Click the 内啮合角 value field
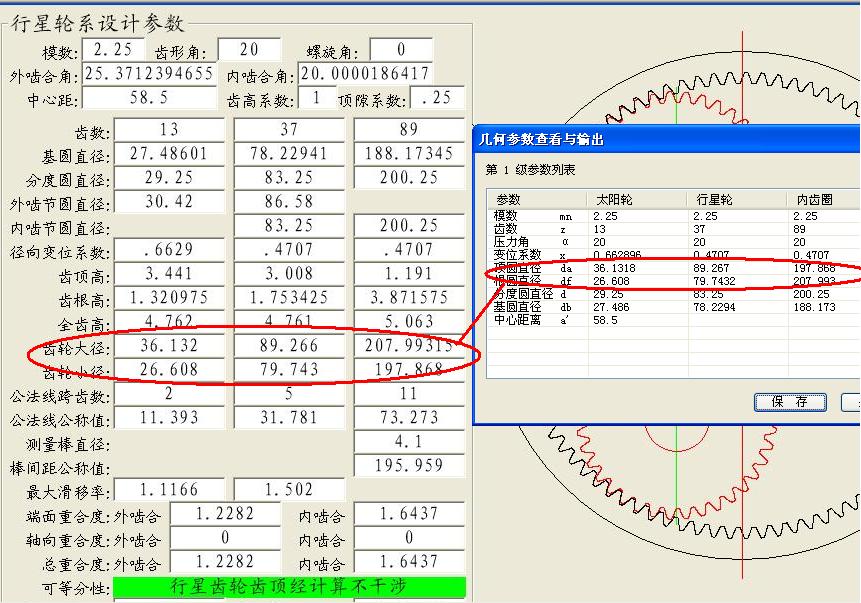 pyautogui.click(x=365, y=74)
